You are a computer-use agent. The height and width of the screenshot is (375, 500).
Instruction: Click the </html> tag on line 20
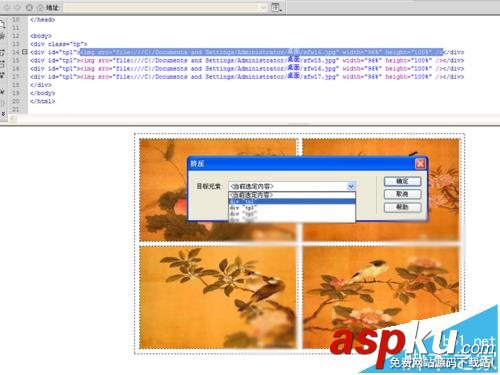pos(42,101)
